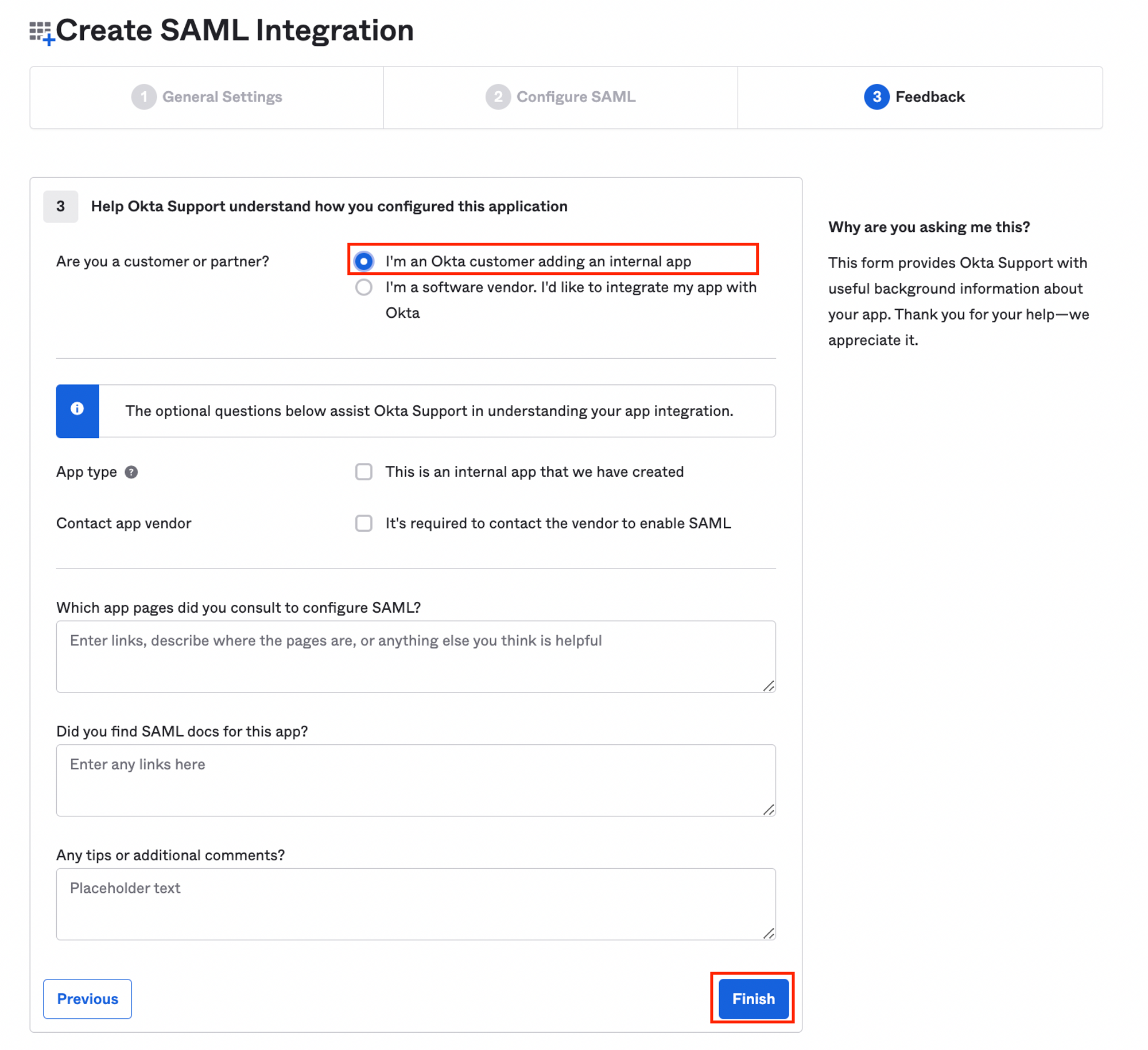Click the step 3 Feedback circle icon
This screenshot has width=1148, height=1050.
[876, 97]
